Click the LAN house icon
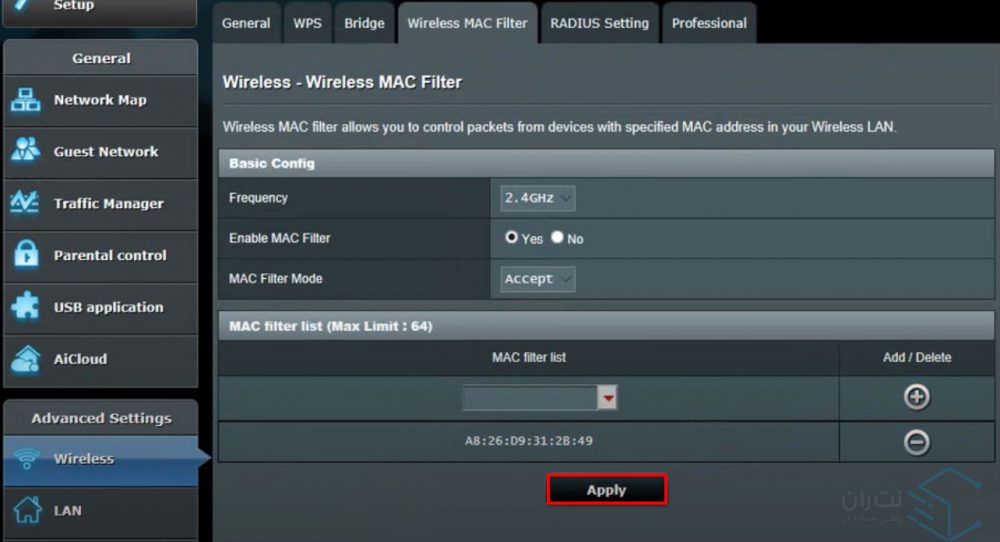Viewport: 1000px width, 542px height. (25, 511)
